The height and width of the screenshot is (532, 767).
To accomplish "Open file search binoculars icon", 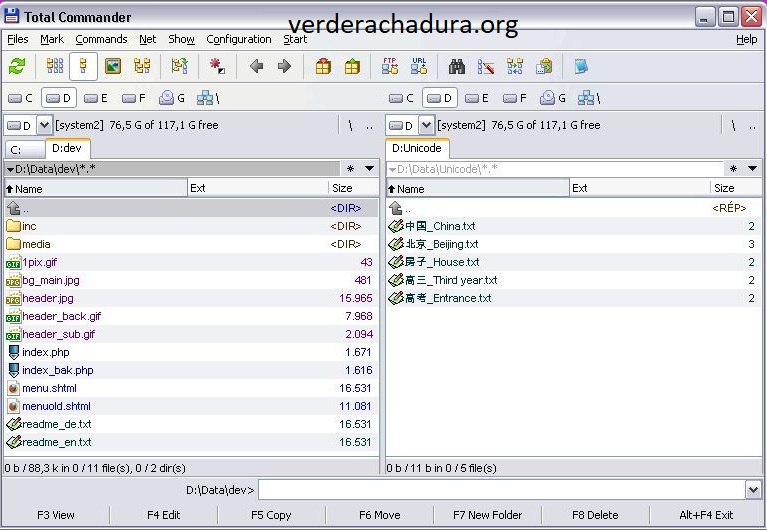I will coord(456,66).
